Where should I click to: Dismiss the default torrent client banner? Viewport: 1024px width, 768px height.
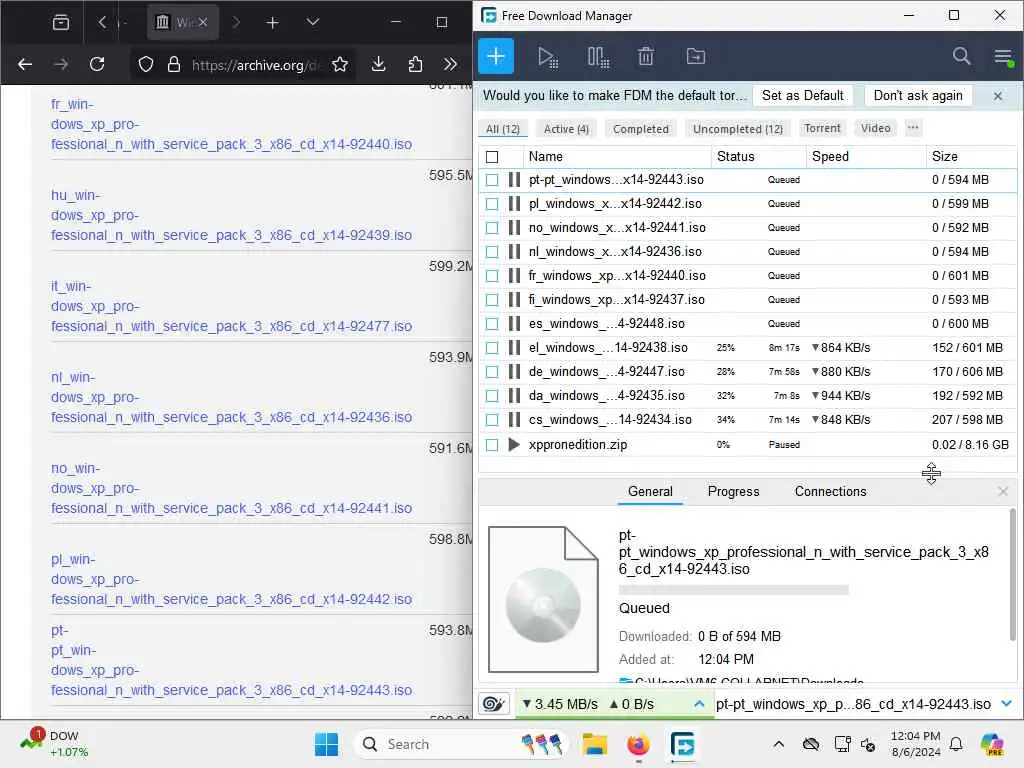coord(997,96)
